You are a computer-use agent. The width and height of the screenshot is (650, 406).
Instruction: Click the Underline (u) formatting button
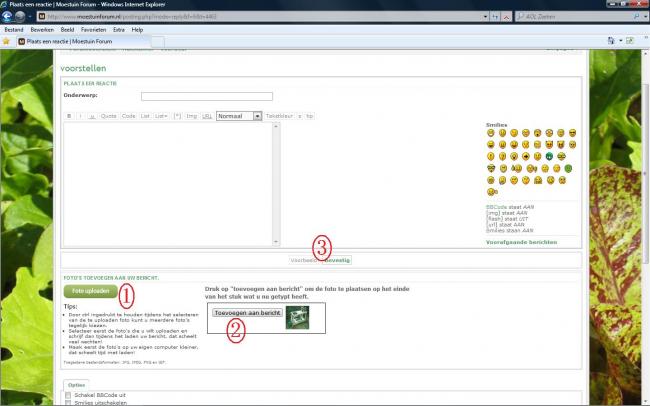pyautogui.click(x=92, y=116)
